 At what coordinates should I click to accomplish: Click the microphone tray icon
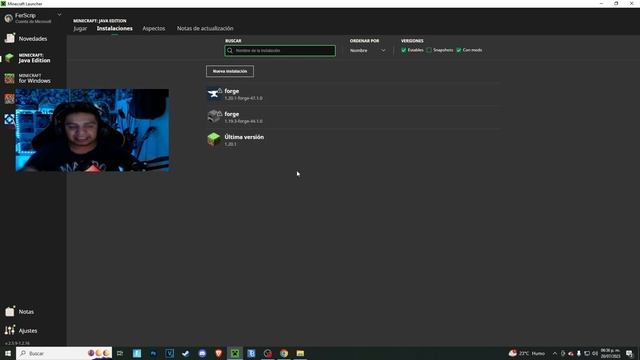579,353
